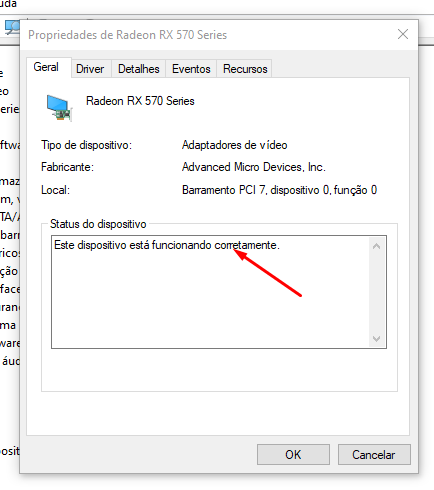
Task: Show the Recursos tab
Action: click(245, 69)
